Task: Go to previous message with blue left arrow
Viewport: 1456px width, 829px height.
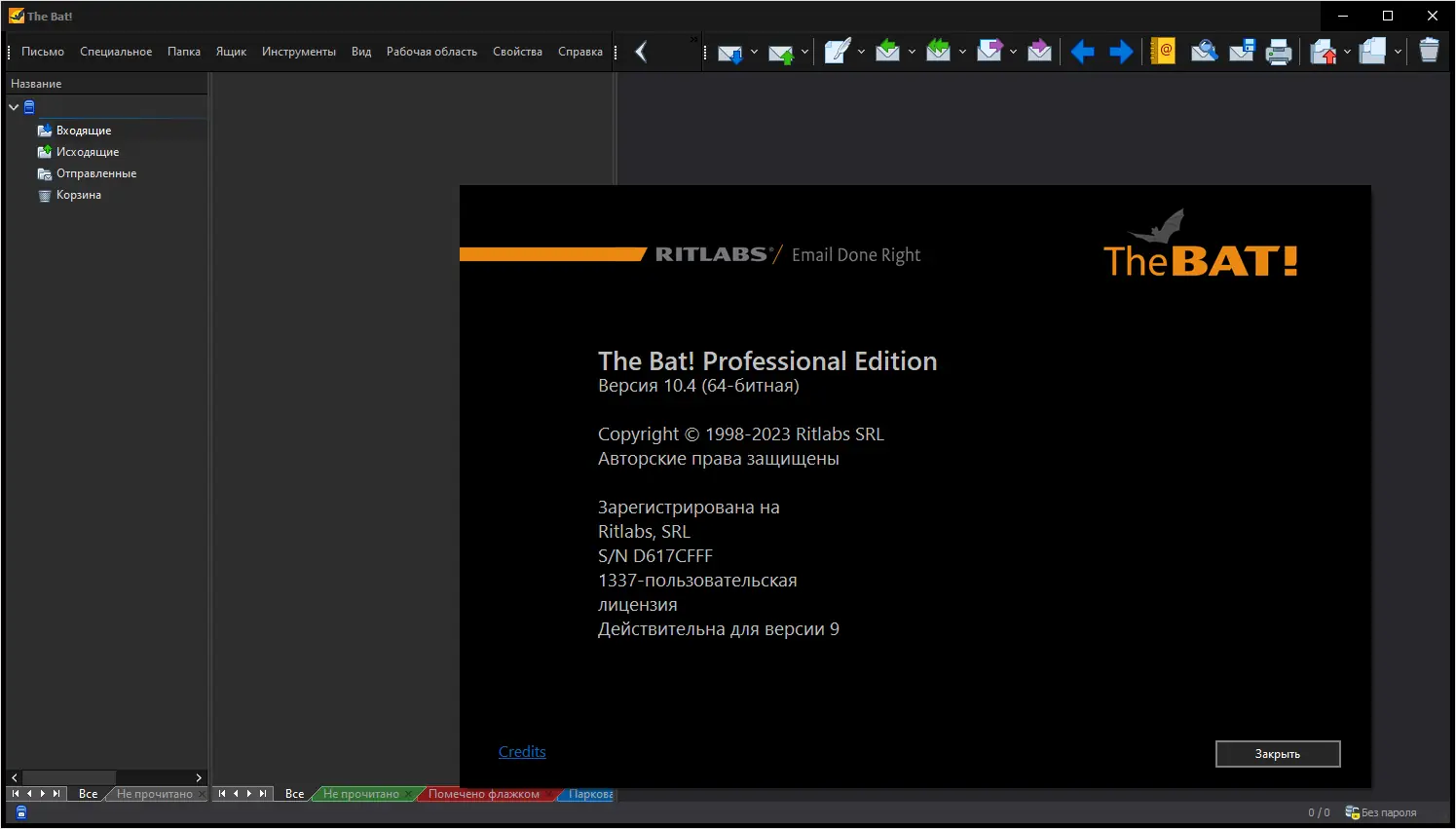Action: coord(1082,52)
